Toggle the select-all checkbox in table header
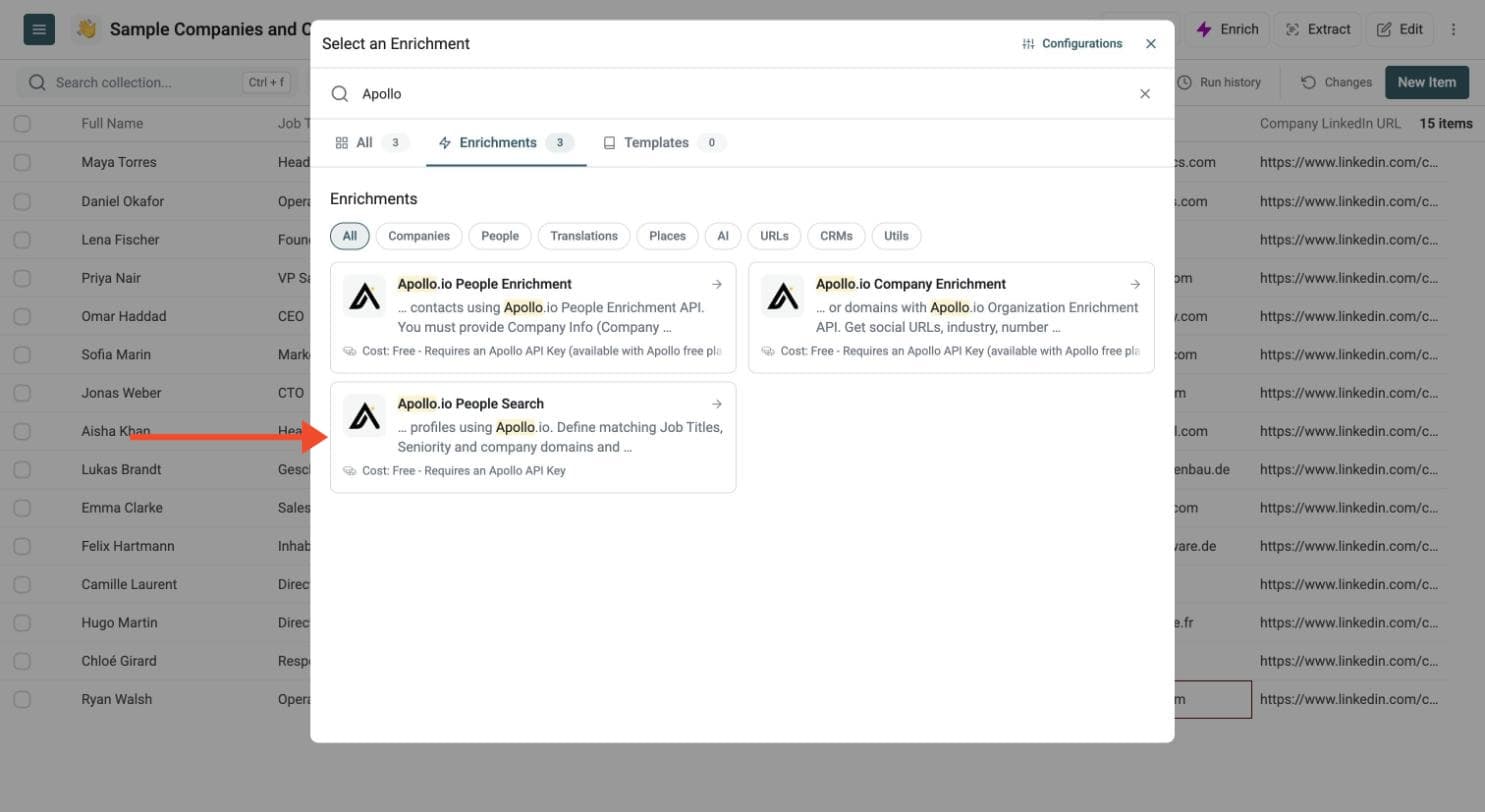 pyautogui.click(x=22, y=124)
